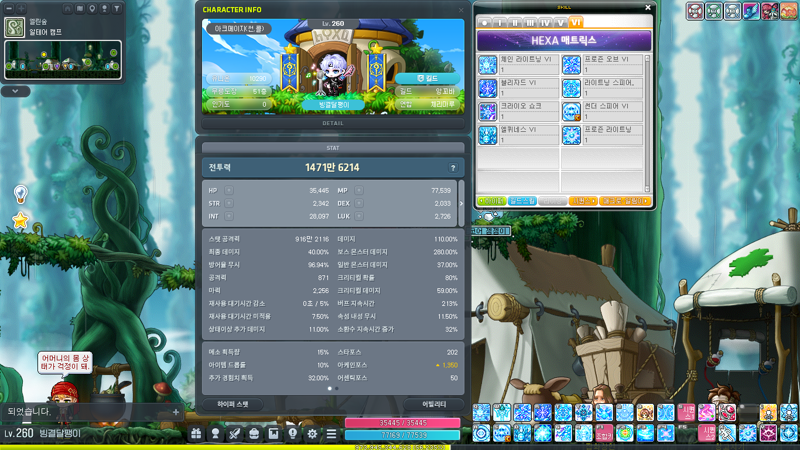The image size is (800, 450).
Task: Show combat power help question mark
Action: click(x=453, y=168)
